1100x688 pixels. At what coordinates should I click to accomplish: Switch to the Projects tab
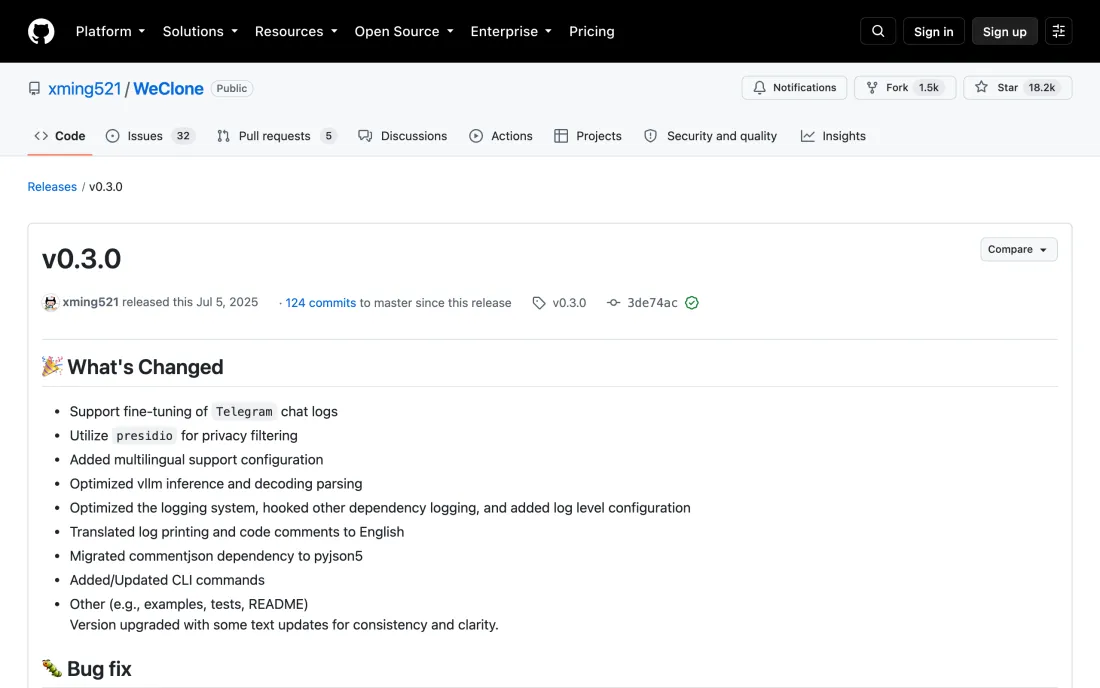[x=588, y=136]
